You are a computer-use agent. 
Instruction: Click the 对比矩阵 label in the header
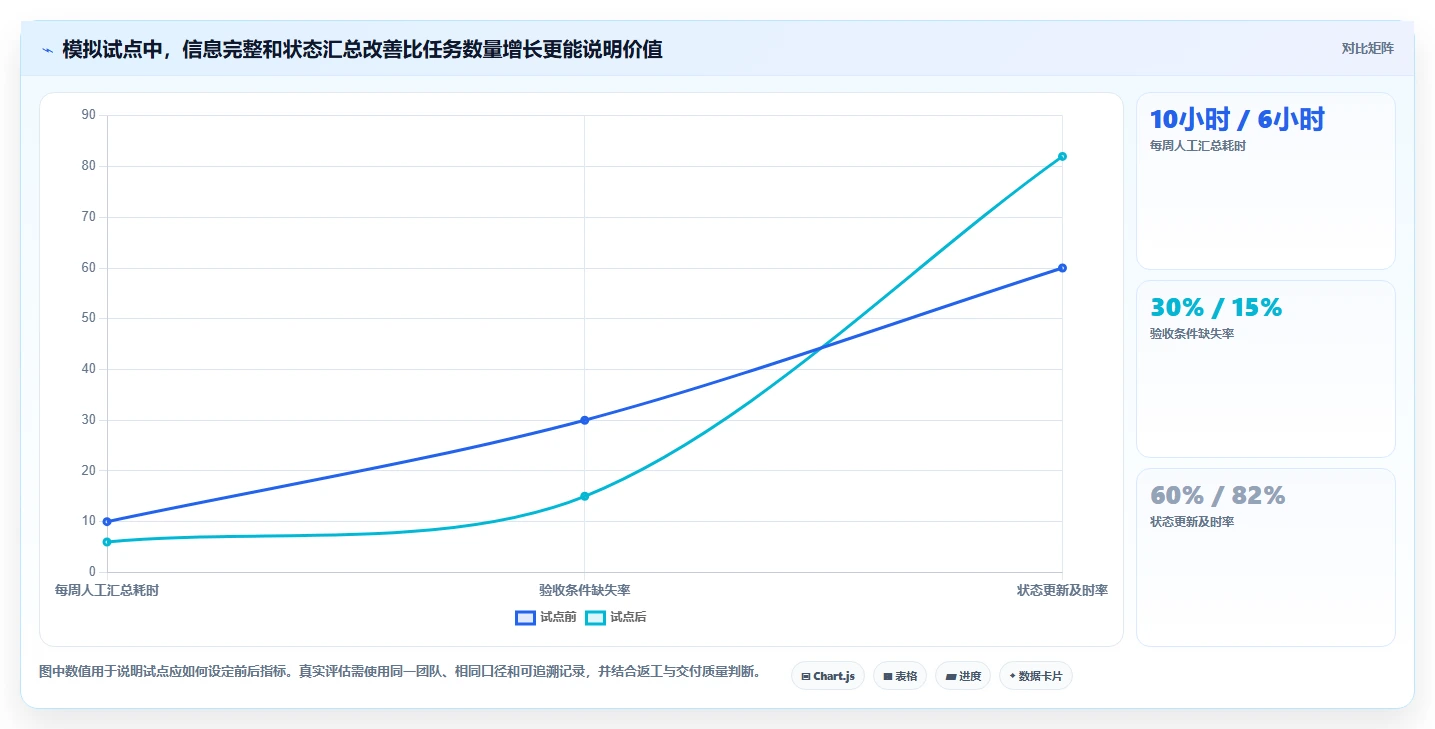(1367, 48)
